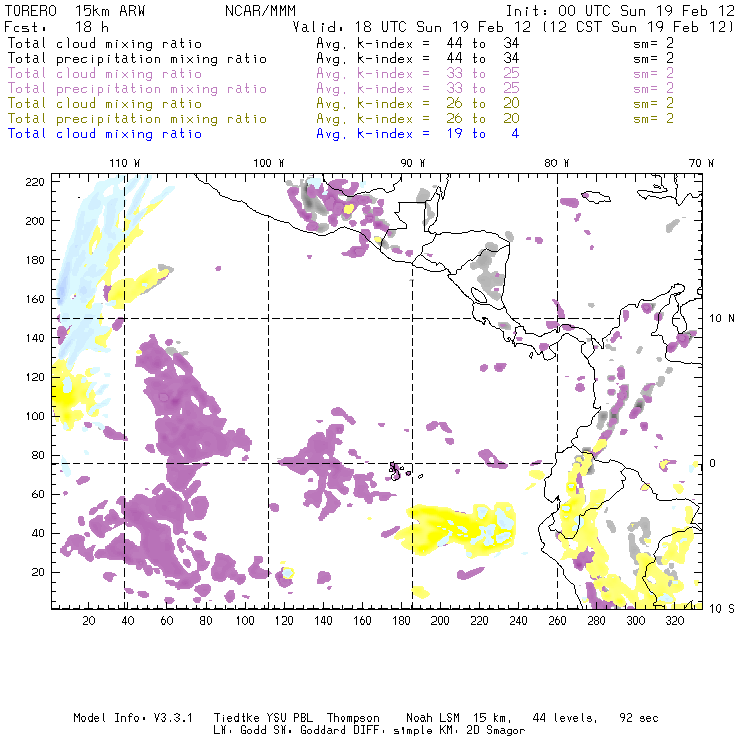Click "Avg. k-index = 44 to 34" on black cloud row
The height and width of the screenshot is (740, 740).
(x=418, y=43)
